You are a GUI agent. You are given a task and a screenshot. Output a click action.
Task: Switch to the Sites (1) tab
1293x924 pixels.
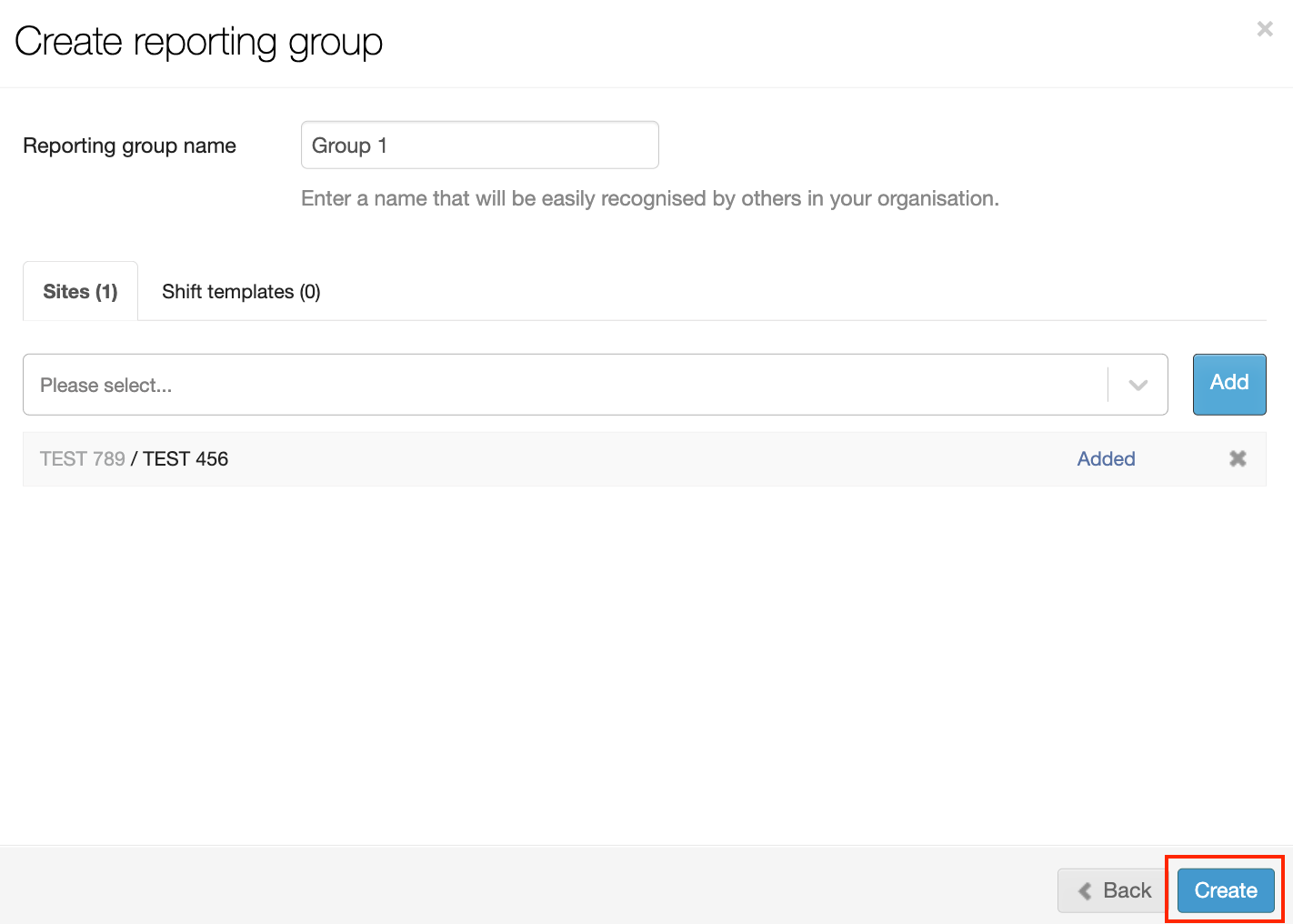80,292
